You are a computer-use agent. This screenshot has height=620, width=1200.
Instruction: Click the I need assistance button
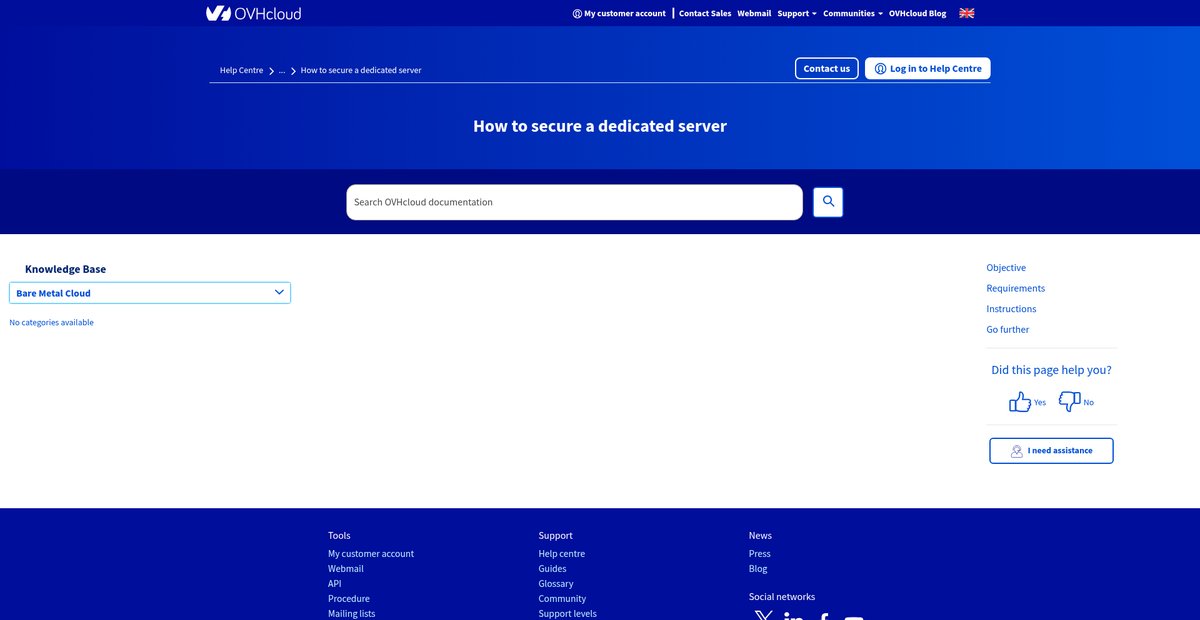pos(1051,451)
